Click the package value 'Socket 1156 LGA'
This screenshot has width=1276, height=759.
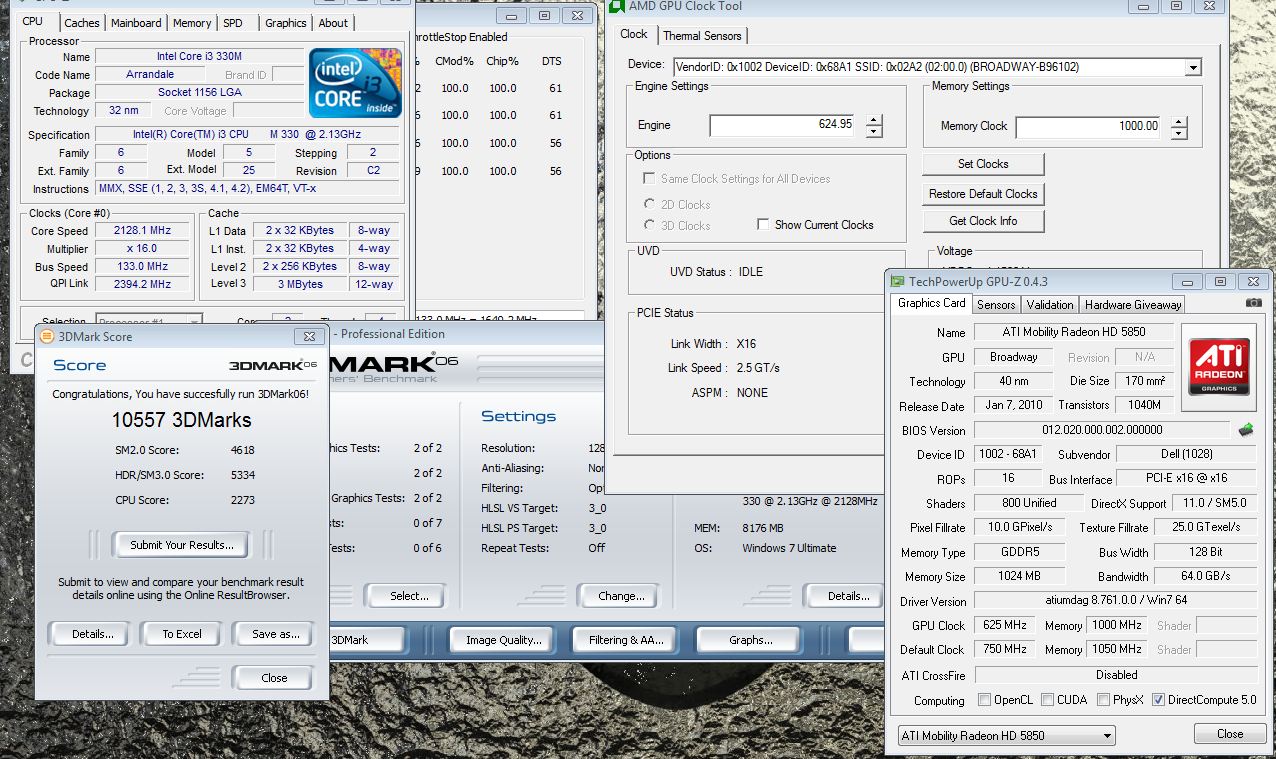tap(199, 93)
